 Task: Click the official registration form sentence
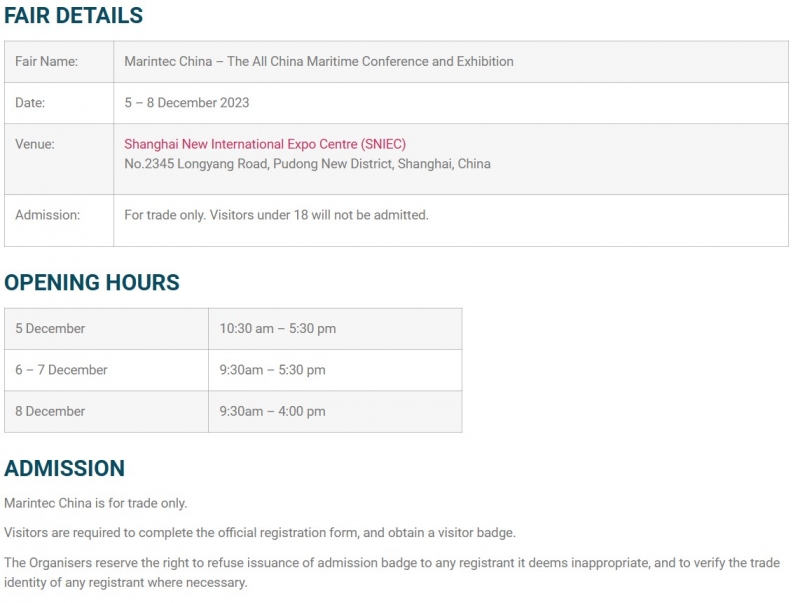[x=260, y=532]
